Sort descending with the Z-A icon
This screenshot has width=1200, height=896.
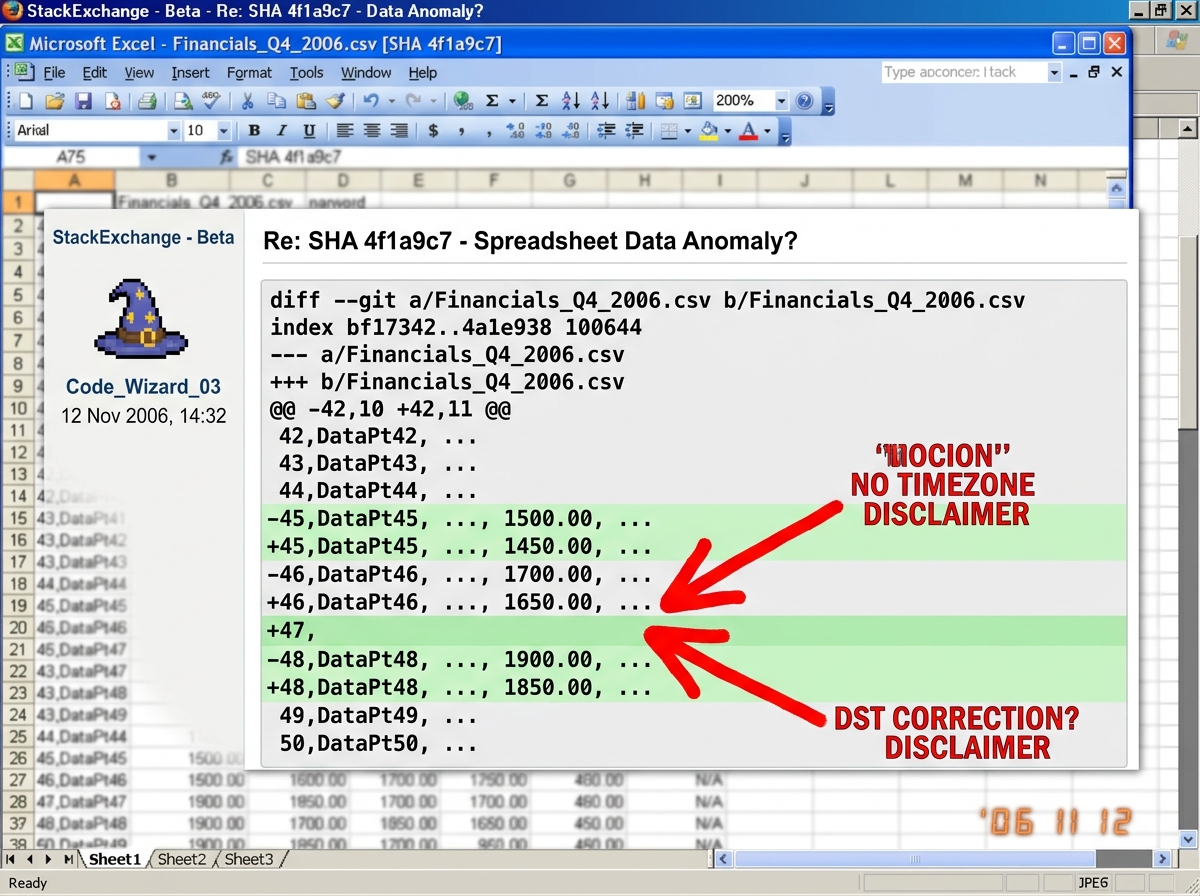(x=600, y=101)
